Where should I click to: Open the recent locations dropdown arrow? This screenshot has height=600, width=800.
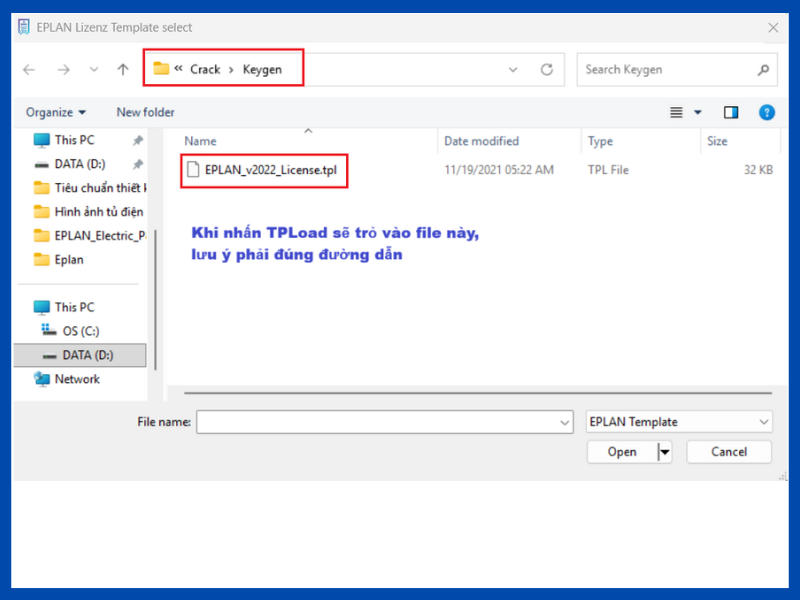(94, 70)
